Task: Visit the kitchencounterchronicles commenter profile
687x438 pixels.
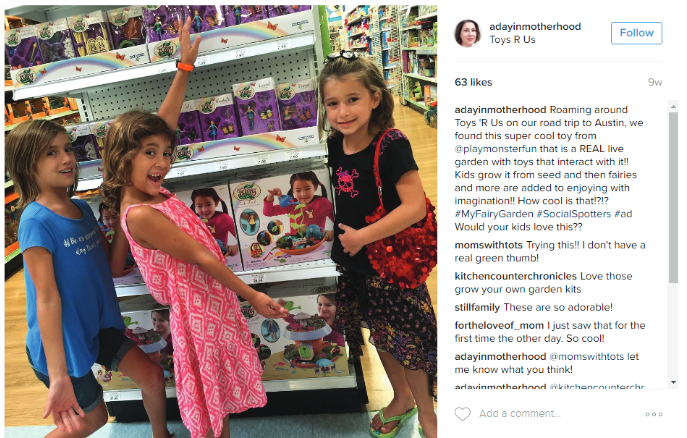Action: [x=516, y=276]
